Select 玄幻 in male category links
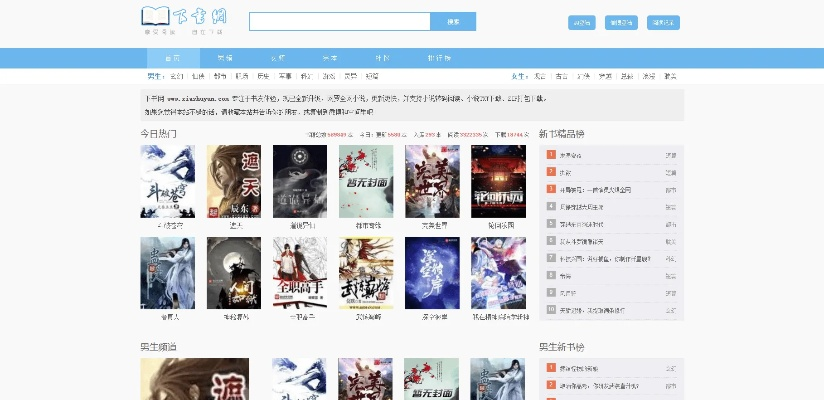Viewport: 824px width, 400px height. tap(176, 76)
